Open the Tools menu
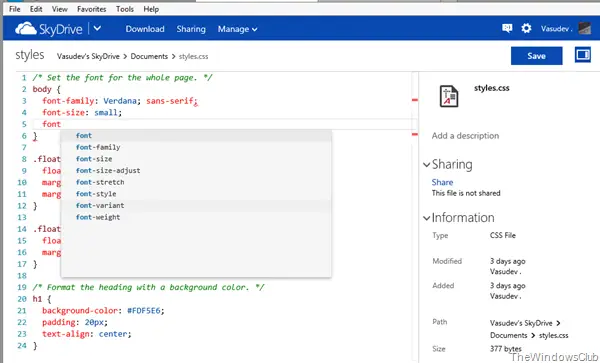 (x=125, y=9)
